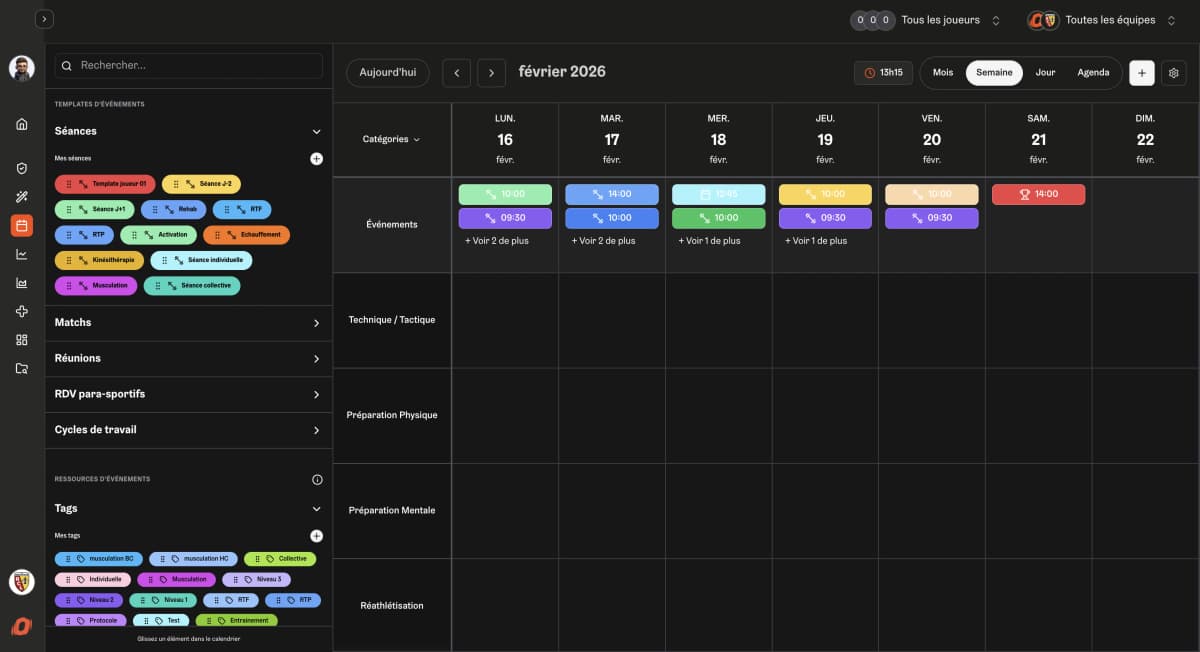Collapse the Séances section
Viewport: 1200px width, 652px height.
pos(316,131)
